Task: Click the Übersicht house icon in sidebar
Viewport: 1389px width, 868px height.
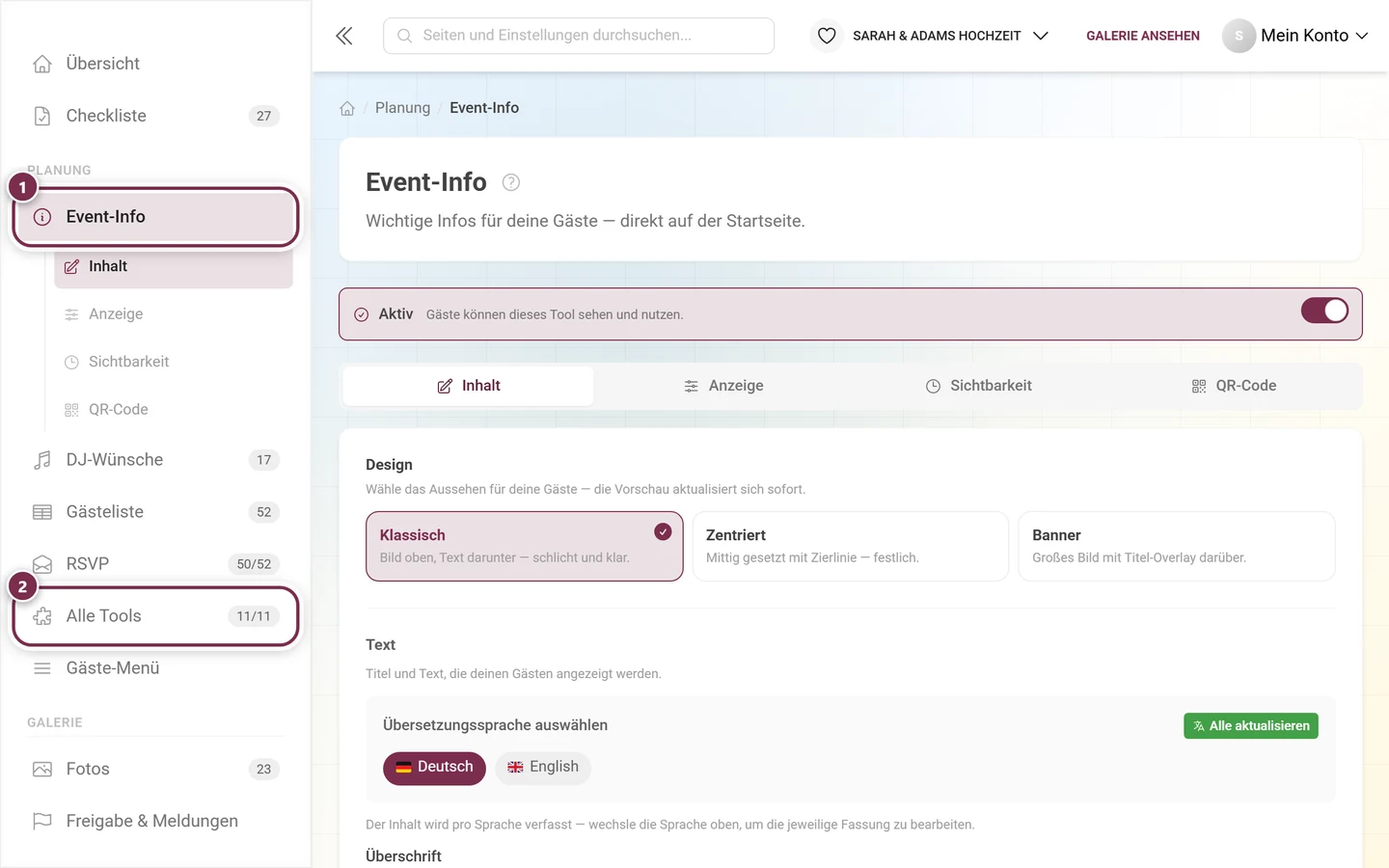Action: click(42, 64)
